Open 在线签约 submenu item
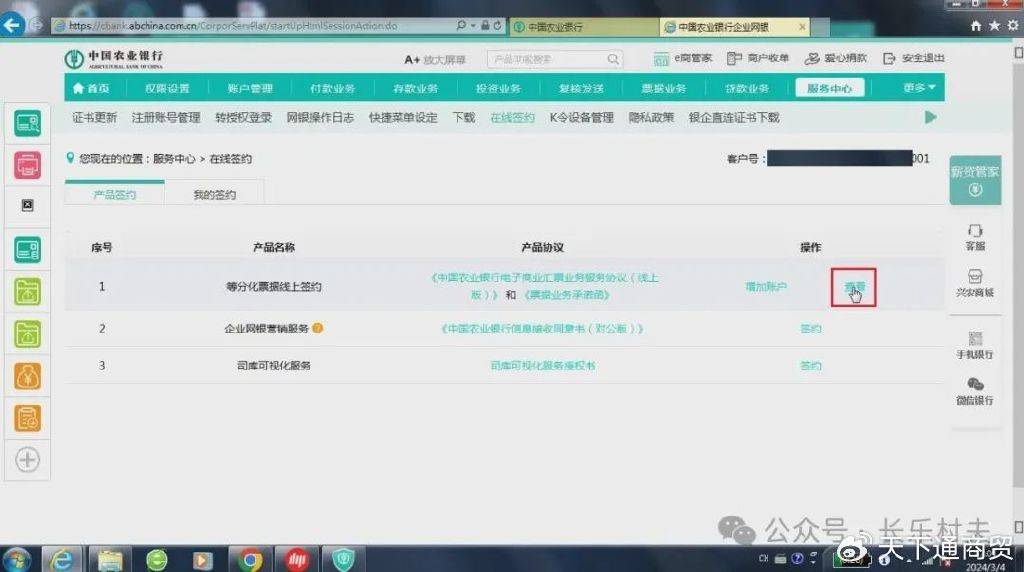Viewport: 1024px width, 572px height. tap(512, 118)
